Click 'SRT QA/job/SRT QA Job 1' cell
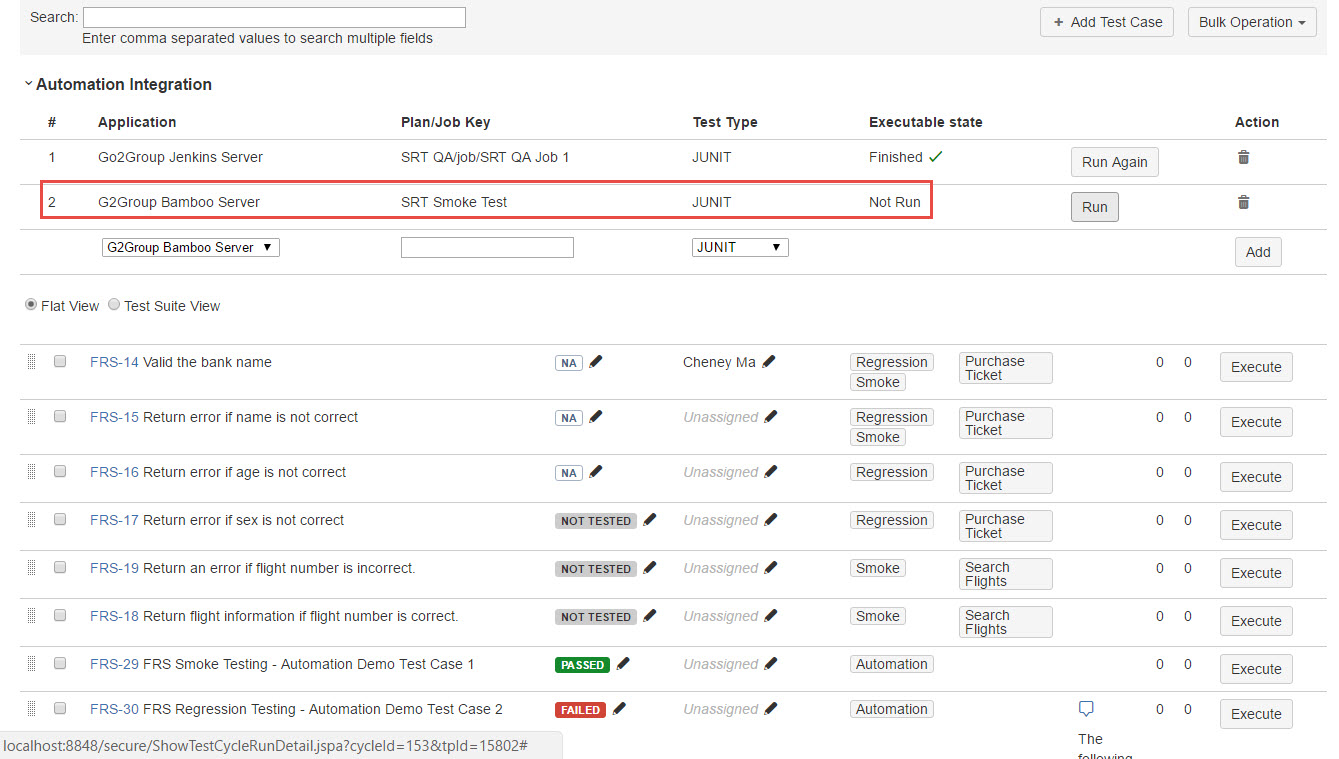 [485, 157]
